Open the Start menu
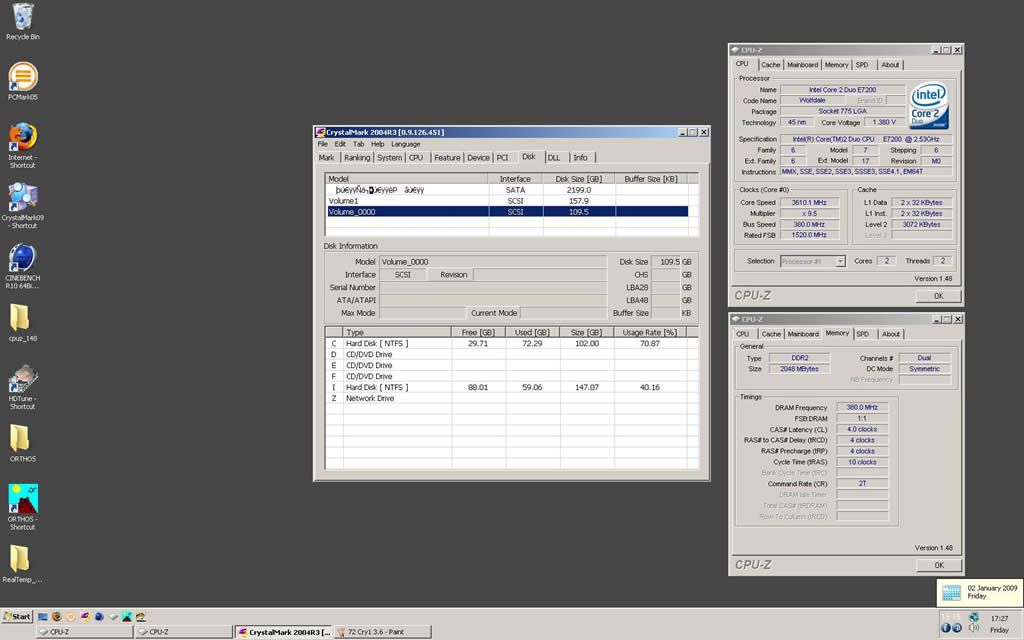1024x640 pixels. tap(17, 616)
